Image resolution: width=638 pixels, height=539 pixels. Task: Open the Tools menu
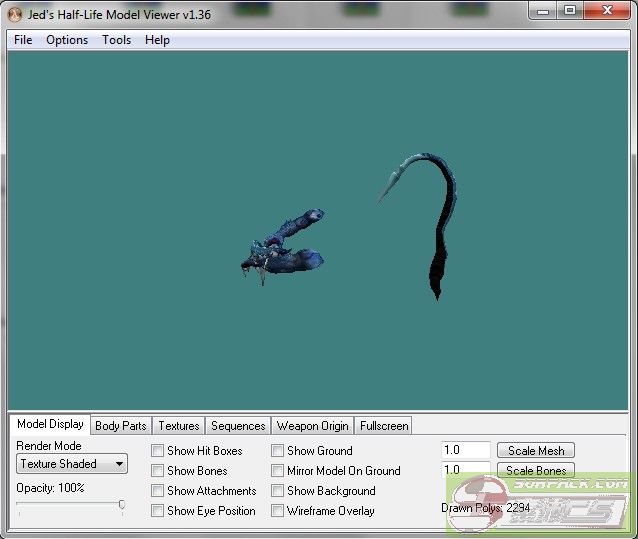coord(116,40)
